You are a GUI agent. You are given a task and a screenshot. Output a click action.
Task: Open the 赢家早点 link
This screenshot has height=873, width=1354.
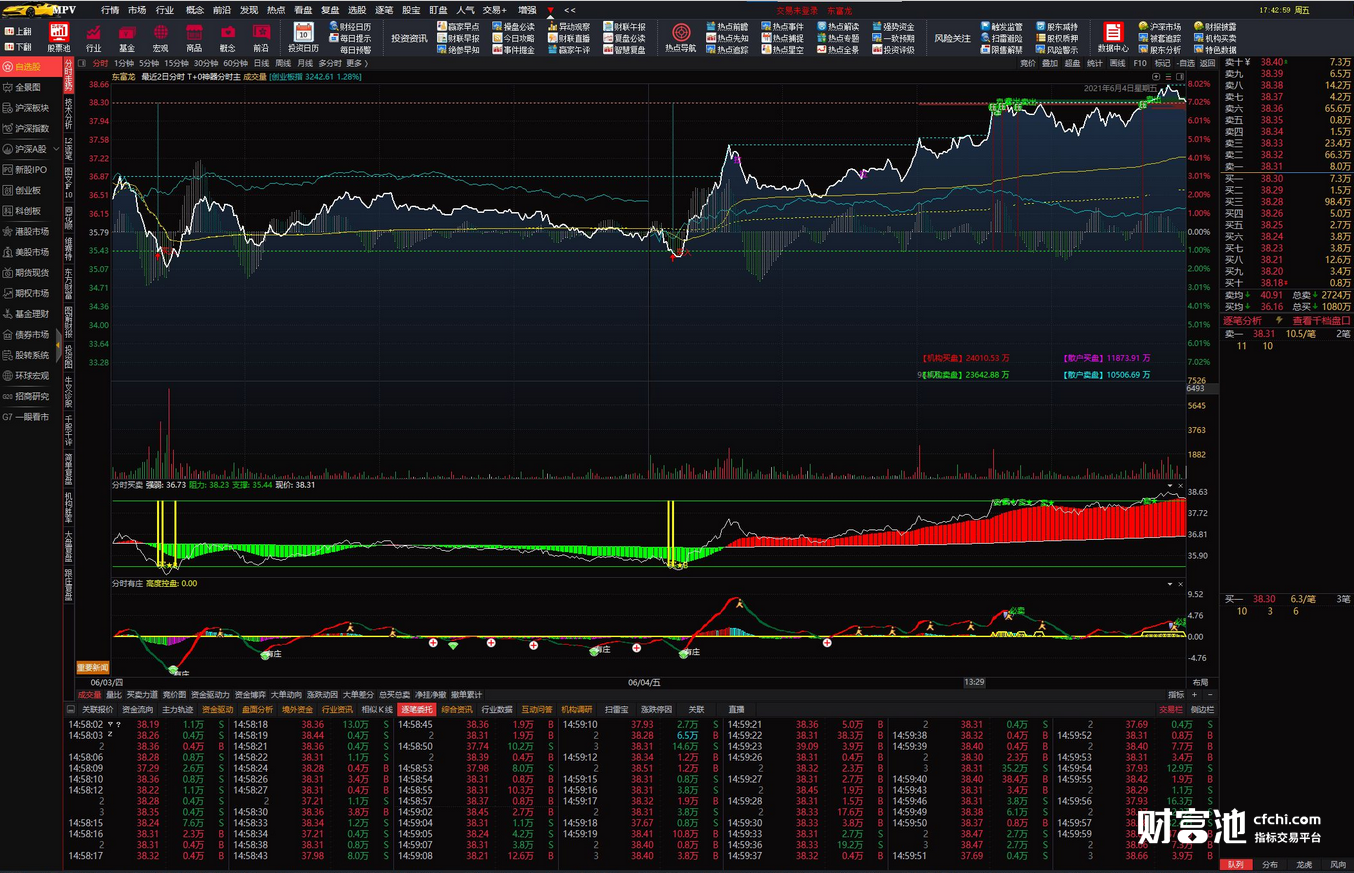(458, 27)
